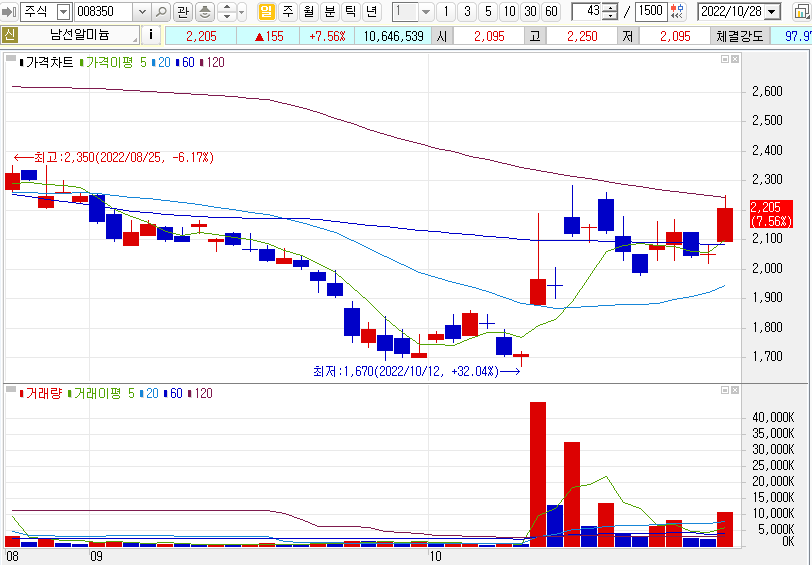
Task: Click the volume 10,646,539 cell
Action: [x=393, y=36]
